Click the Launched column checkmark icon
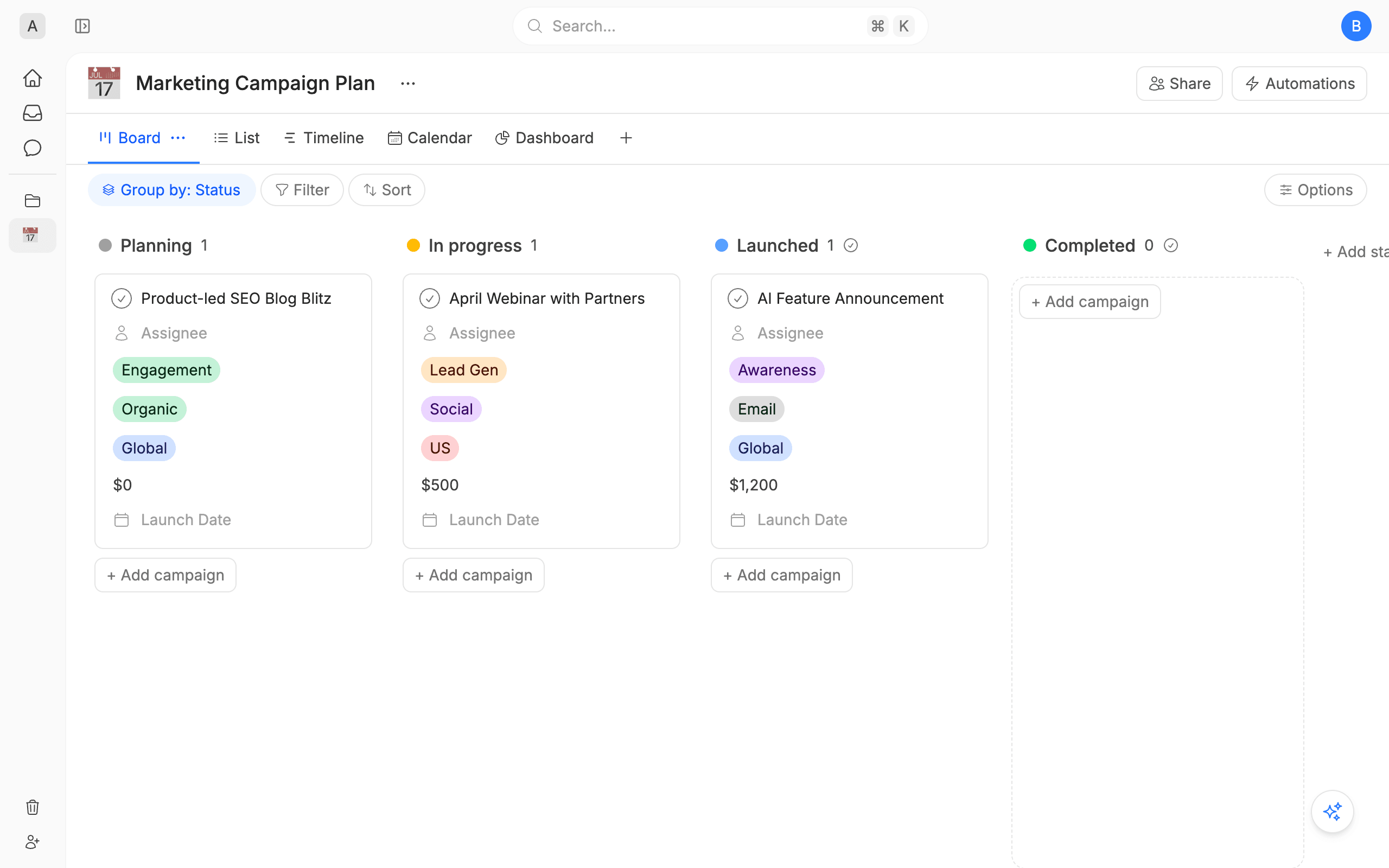 point(851,246)
